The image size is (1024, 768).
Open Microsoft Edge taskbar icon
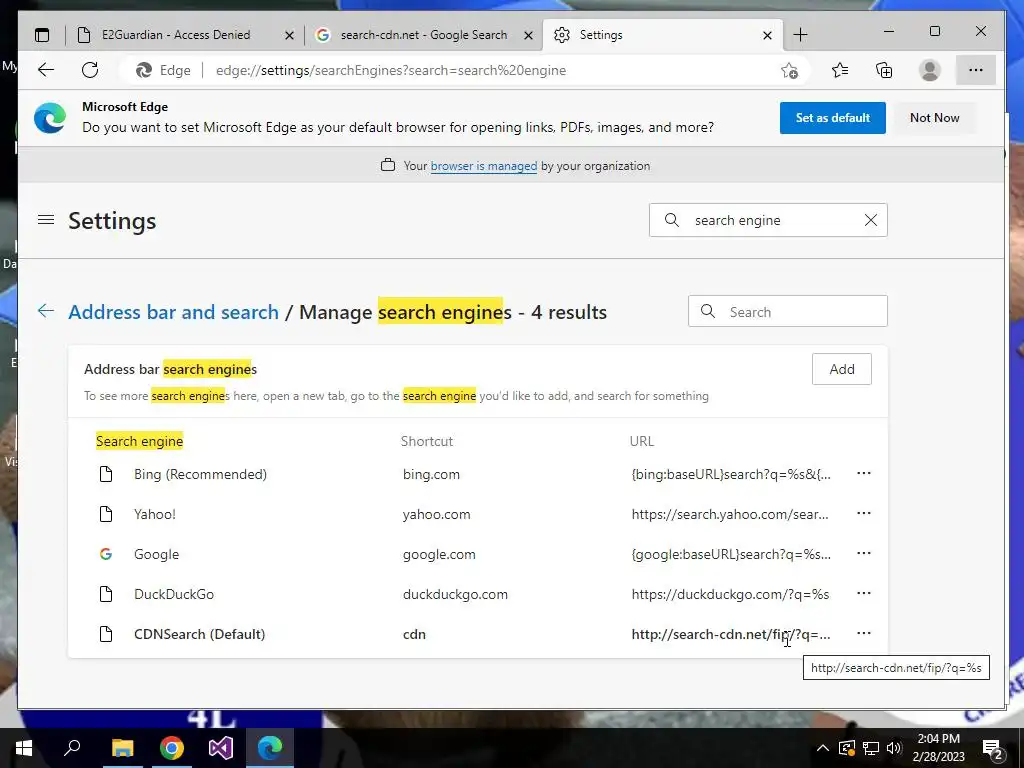pos(270,748)
